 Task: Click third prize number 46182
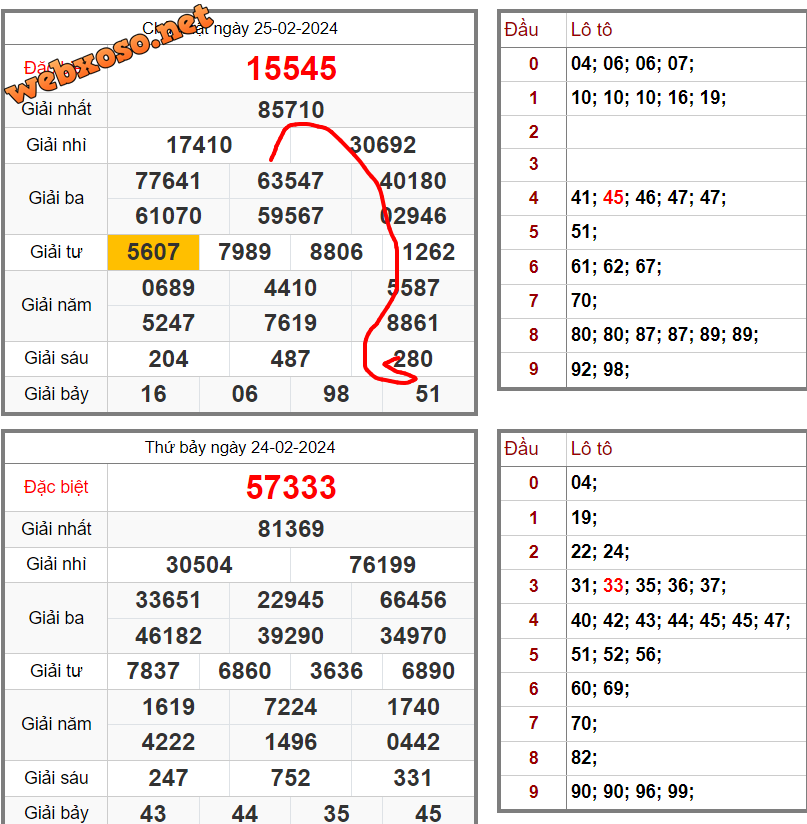pos(168,636)
